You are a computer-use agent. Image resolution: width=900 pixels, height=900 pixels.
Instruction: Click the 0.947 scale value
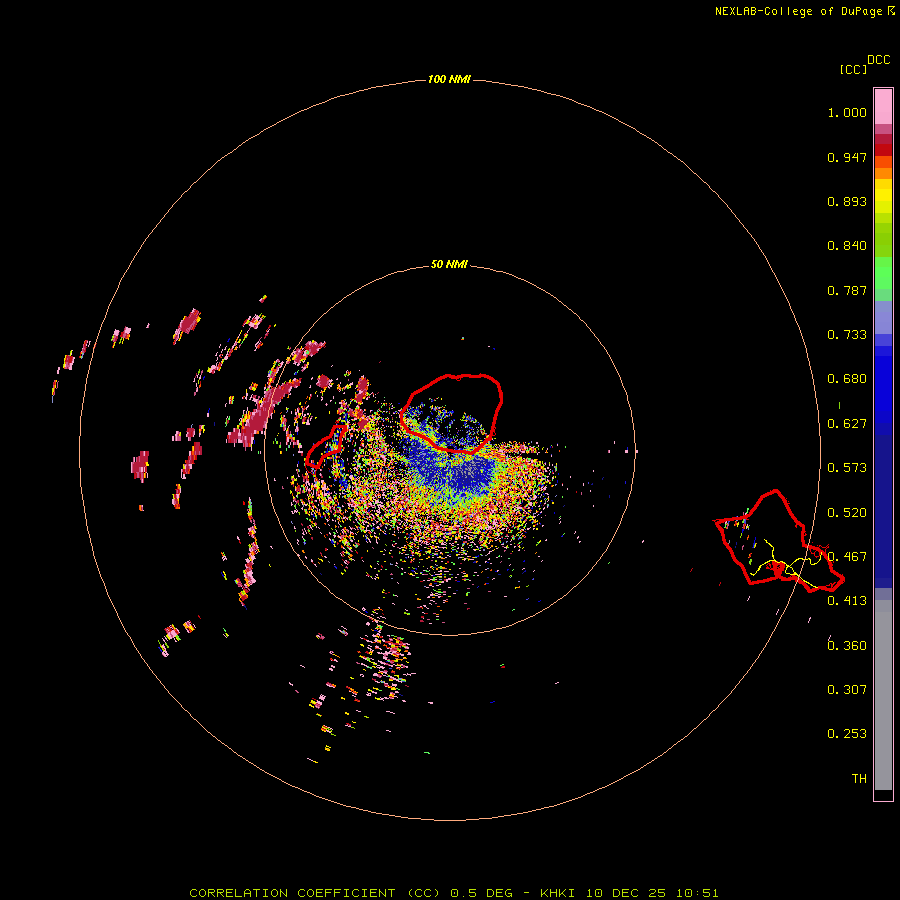(847, 157)
